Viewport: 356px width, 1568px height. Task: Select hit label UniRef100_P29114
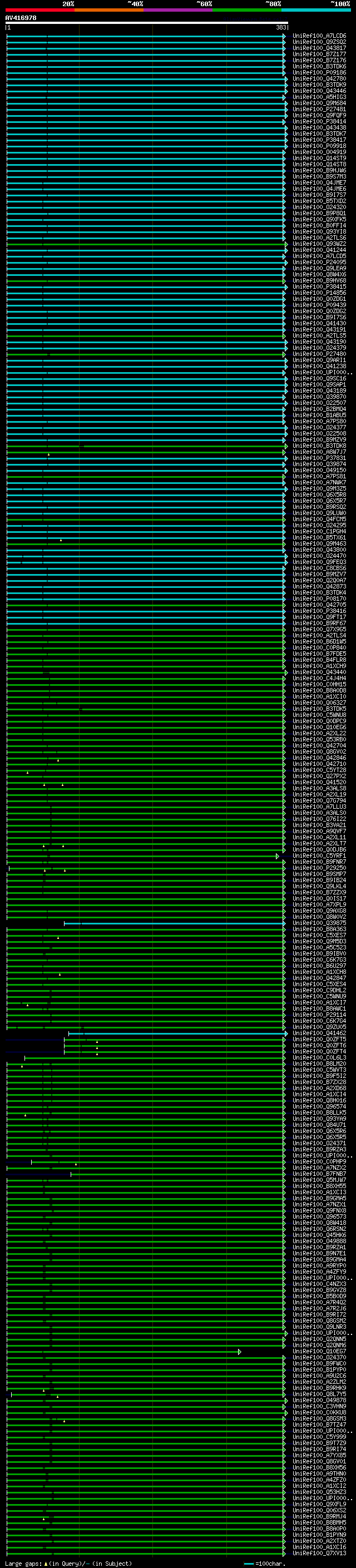click(x=319, y=1015)
